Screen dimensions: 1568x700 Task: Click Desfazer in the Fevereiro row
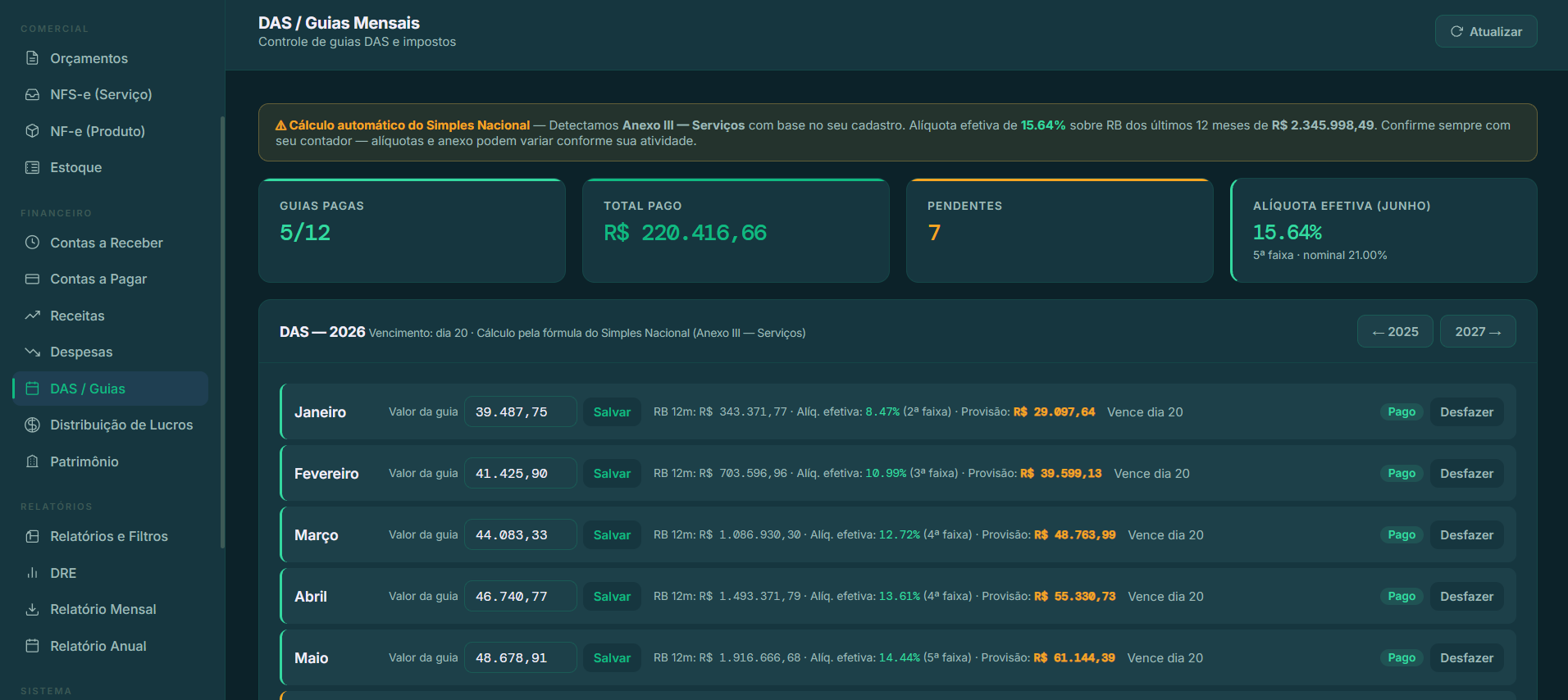click(x=1466, y=473)
